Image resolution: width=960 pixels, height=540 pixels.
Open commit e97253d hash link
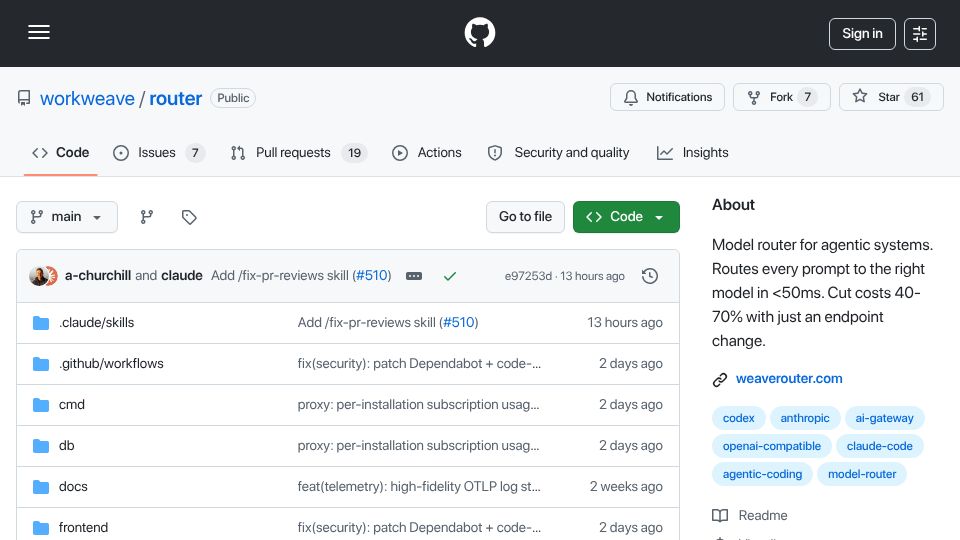pos(528,276)
